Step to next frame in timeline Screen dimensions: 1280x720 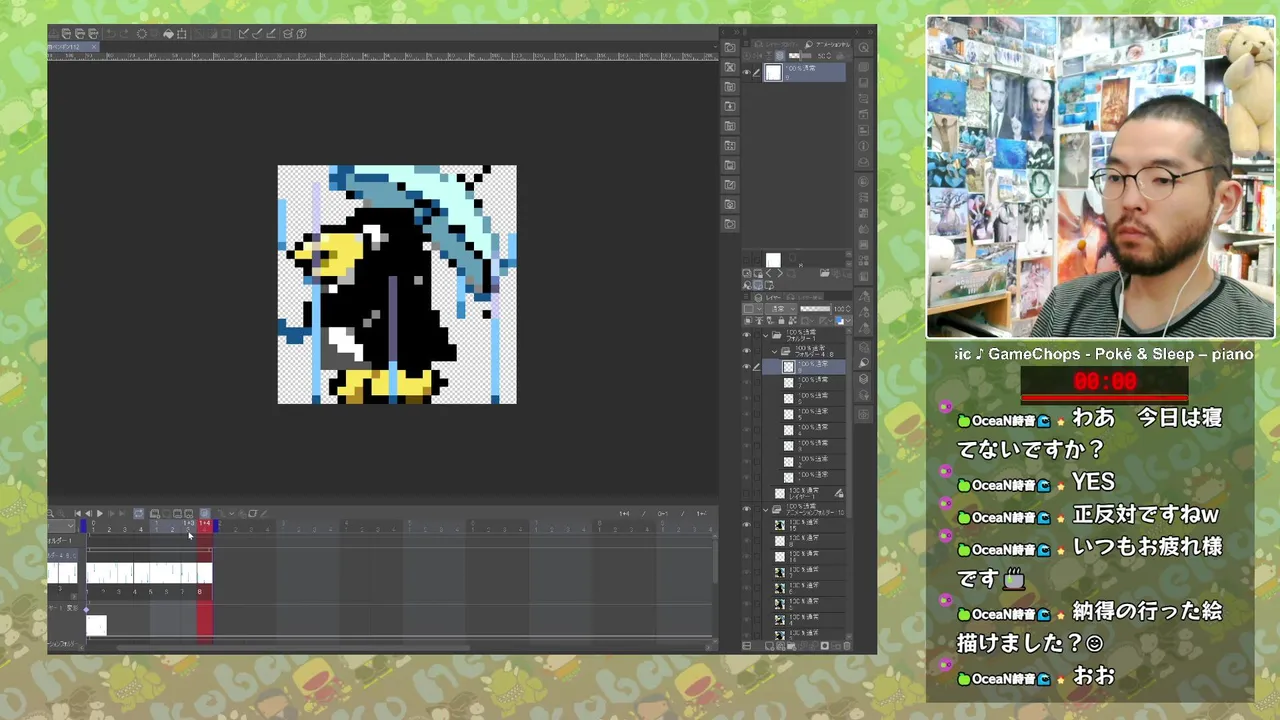pos(111,514)
